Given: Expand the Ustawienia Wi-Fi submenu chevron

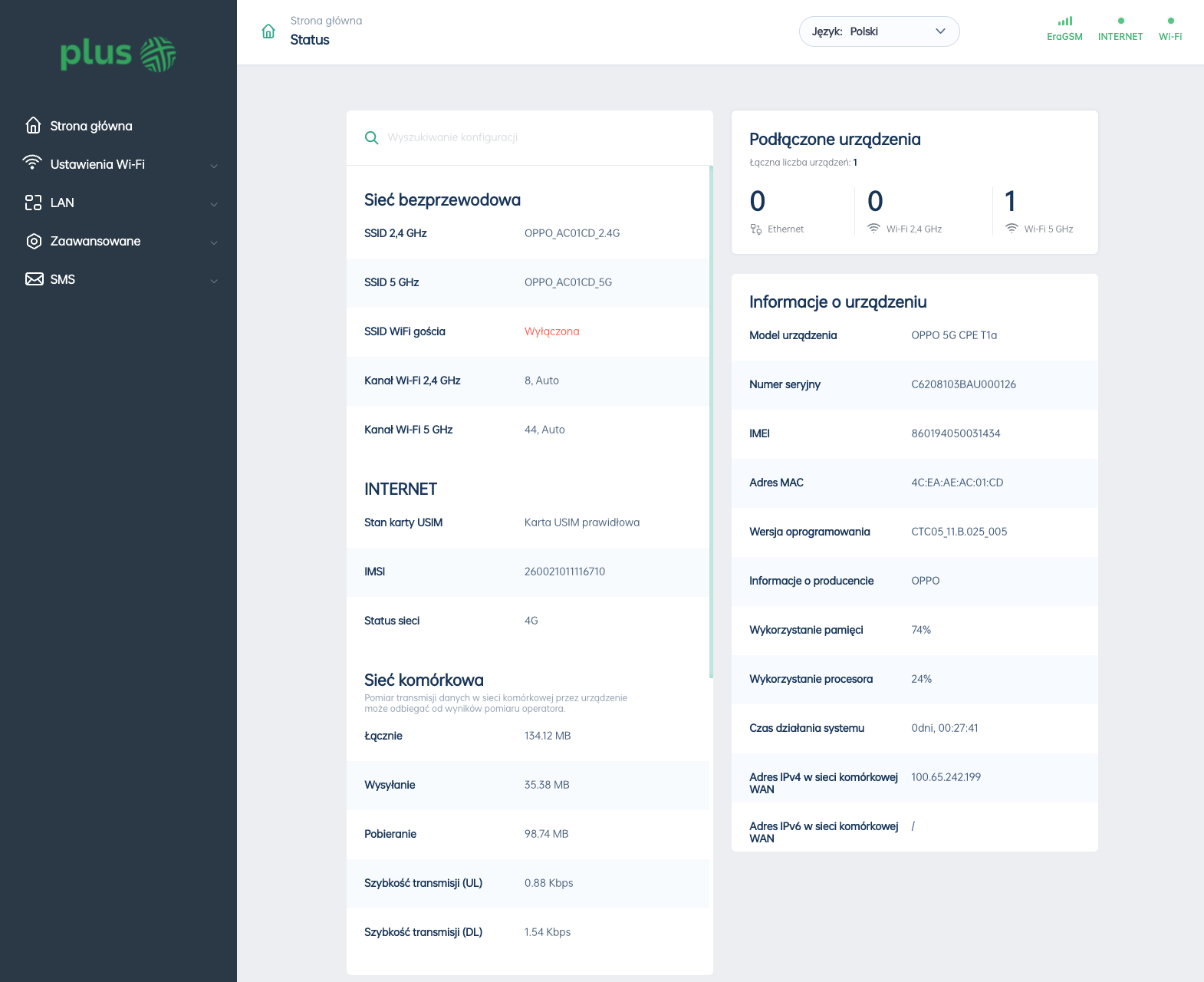Looking at the screenshot, I should pyautogui.click(x=214, y=166).
